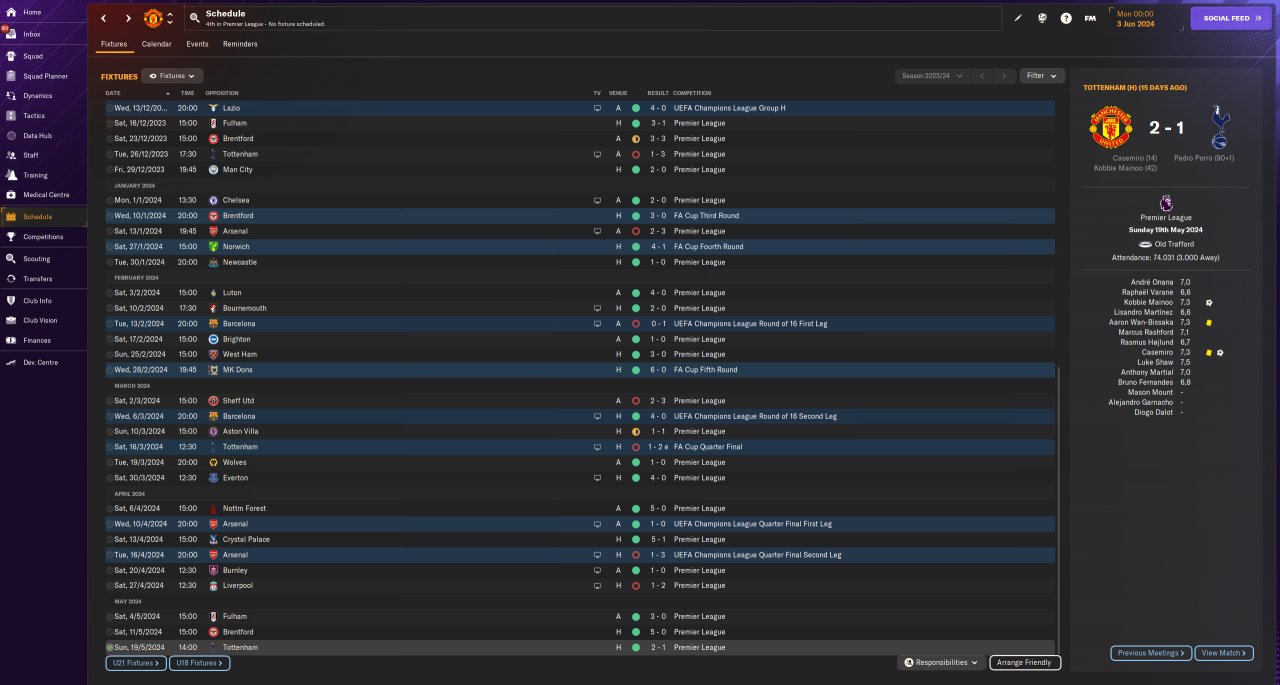Open the Tactics sidebar icon
This screenshot has width=1280, height=685.
pyautogui.click(x=10, y=116)
